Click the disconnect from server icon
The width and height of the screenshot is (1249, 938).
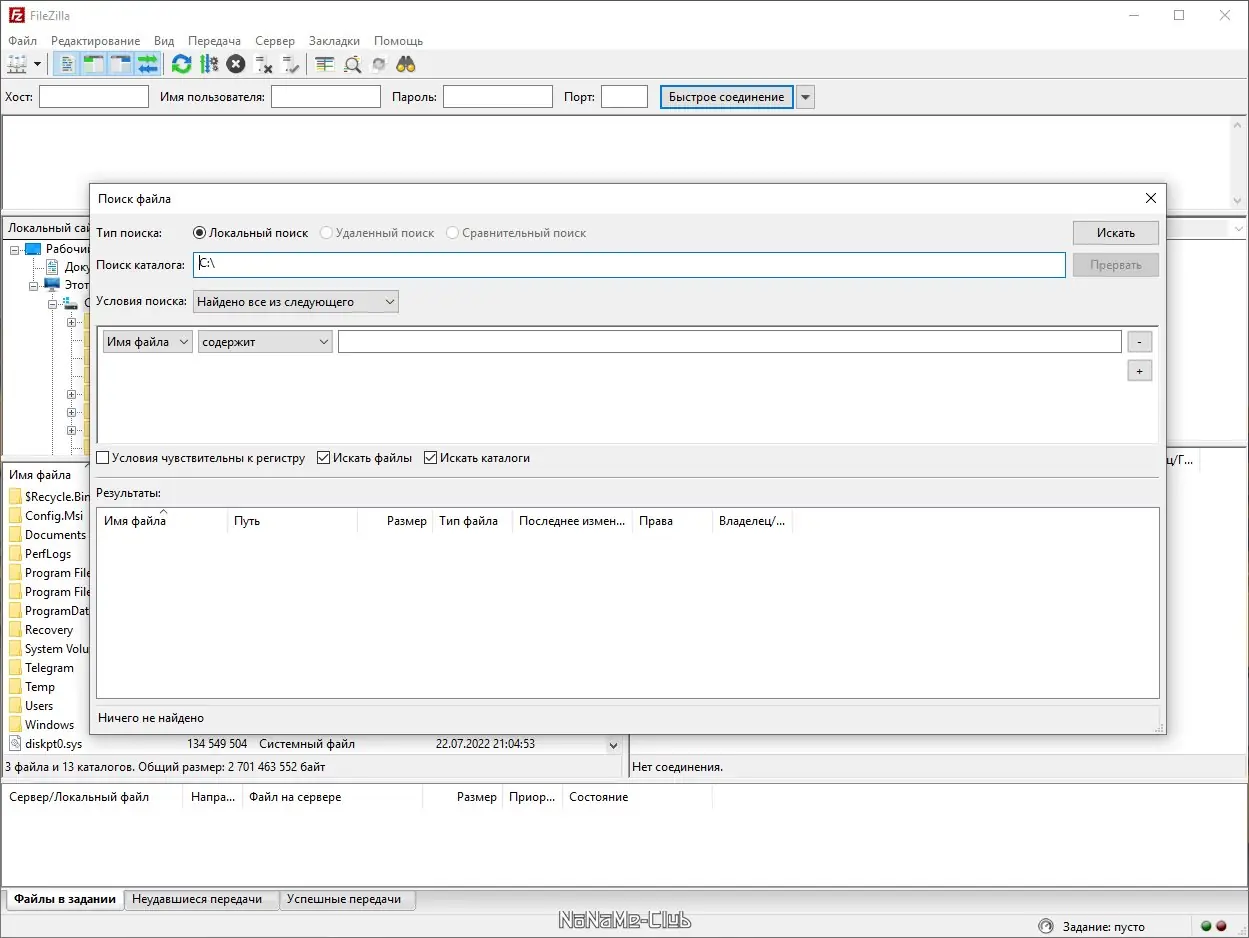tap(264, 64)
